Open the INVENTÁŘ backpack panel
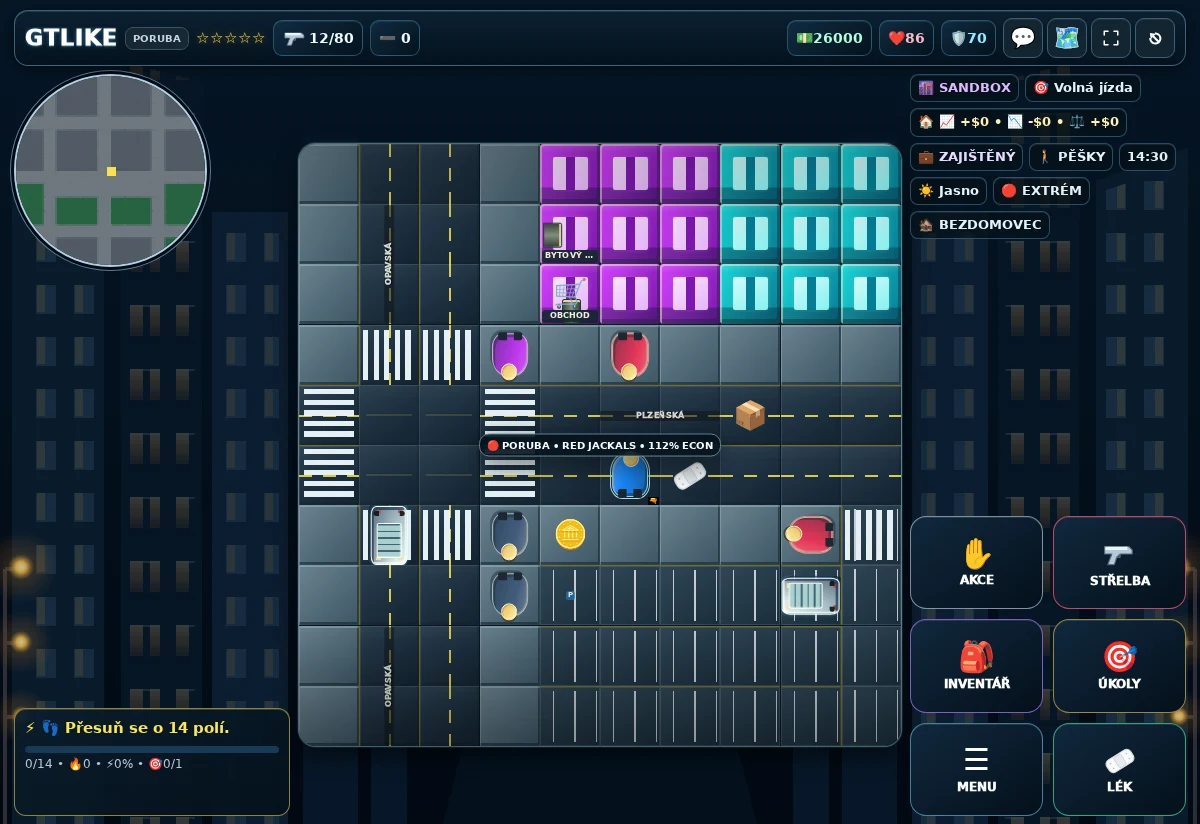The height and width of the screenshot is (824, 1200). click(x=976, y=666)
